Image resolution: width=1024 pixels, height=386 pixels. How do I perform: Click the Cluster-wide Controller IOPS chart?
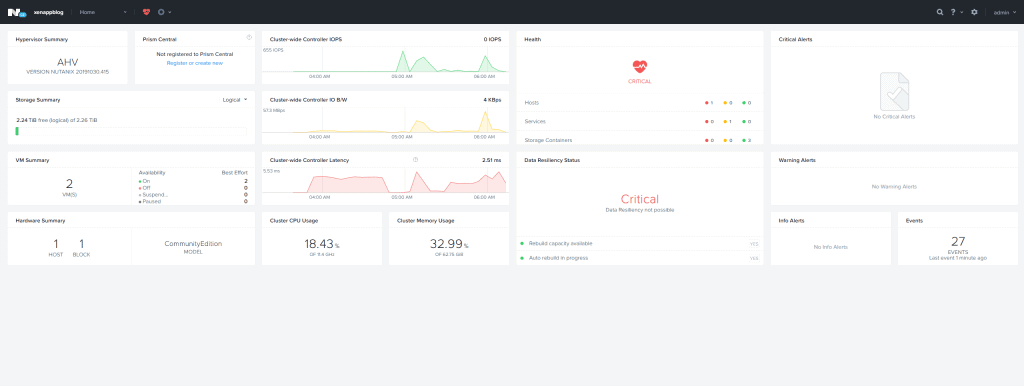[385, 63]
